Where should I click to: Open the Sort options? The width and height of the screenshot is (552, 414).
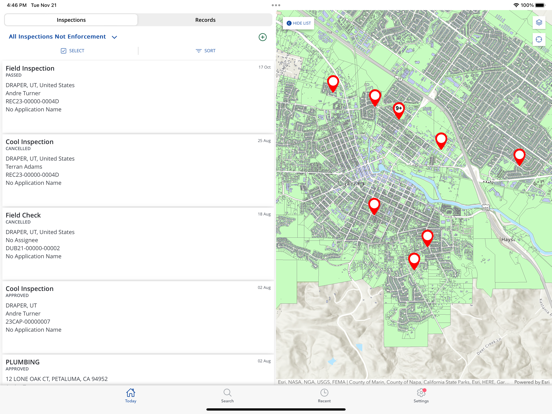coord(206,51)
